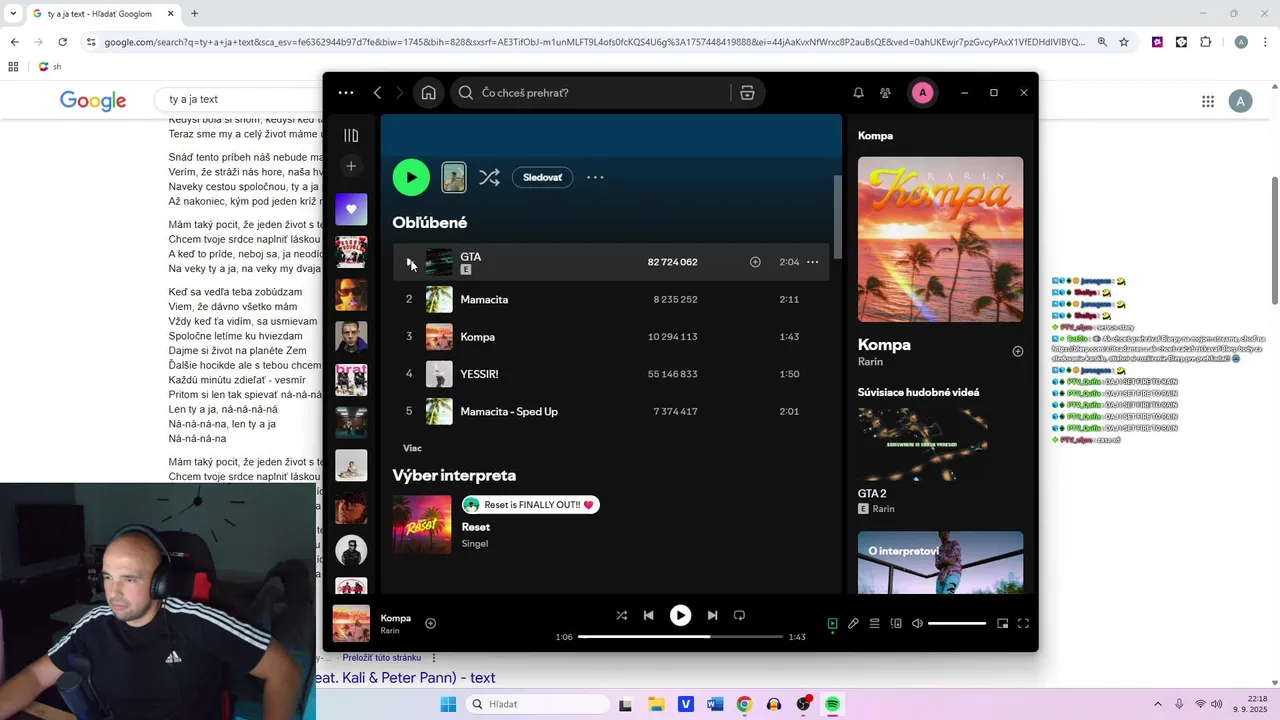Open Connect to a device

[x=896, y=623]
